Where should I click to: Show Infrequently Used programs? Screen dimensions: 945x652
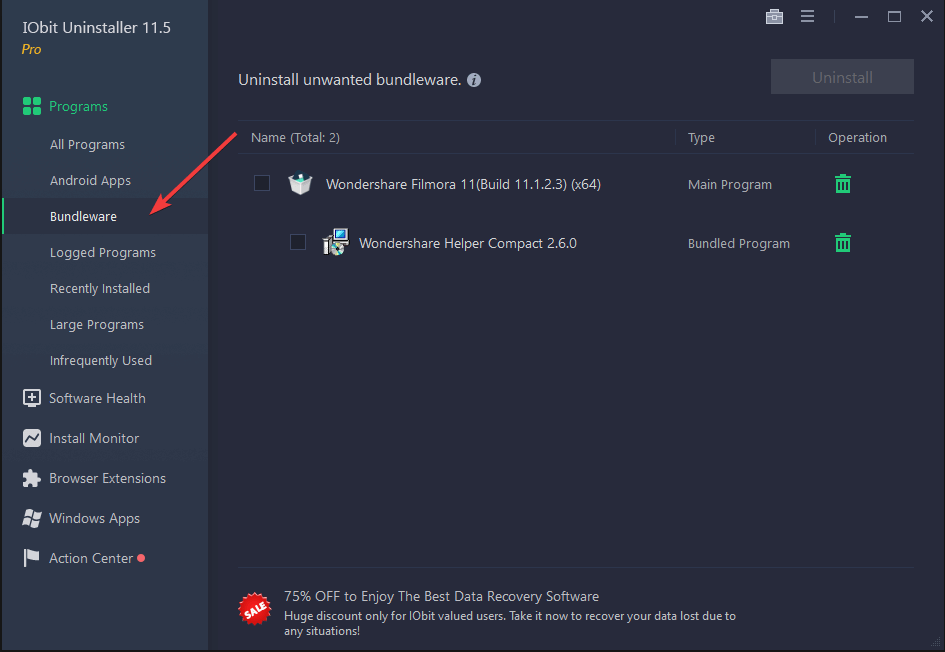coord(101,360)
